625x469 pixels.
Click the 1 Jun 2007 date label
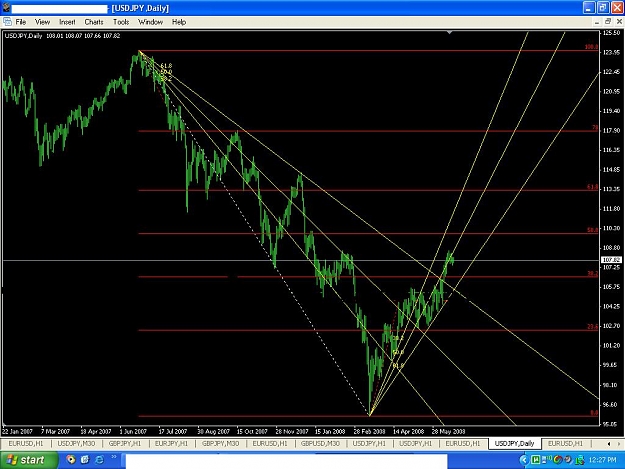click(133, 431)
